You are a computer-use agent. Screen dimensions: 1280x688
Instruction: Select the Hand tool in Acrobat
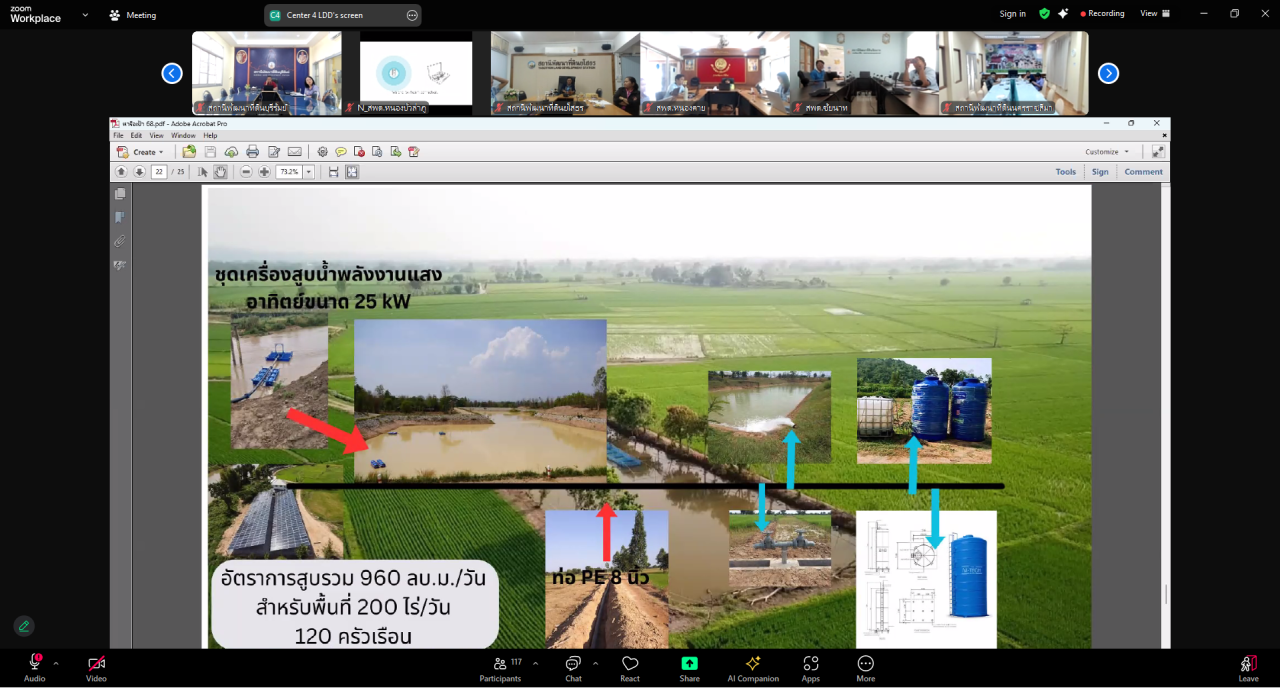(x=220, y=172)
